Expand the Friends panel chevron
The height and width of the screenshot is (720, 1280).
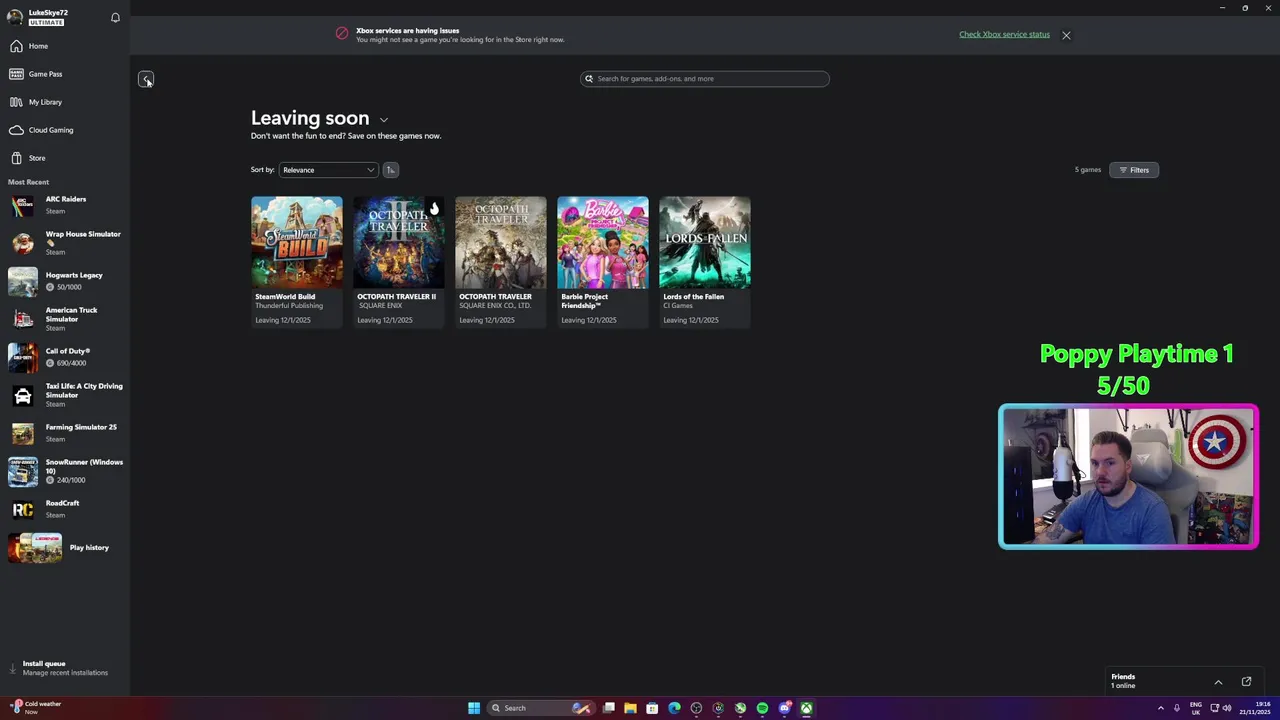click(1218, 682)
